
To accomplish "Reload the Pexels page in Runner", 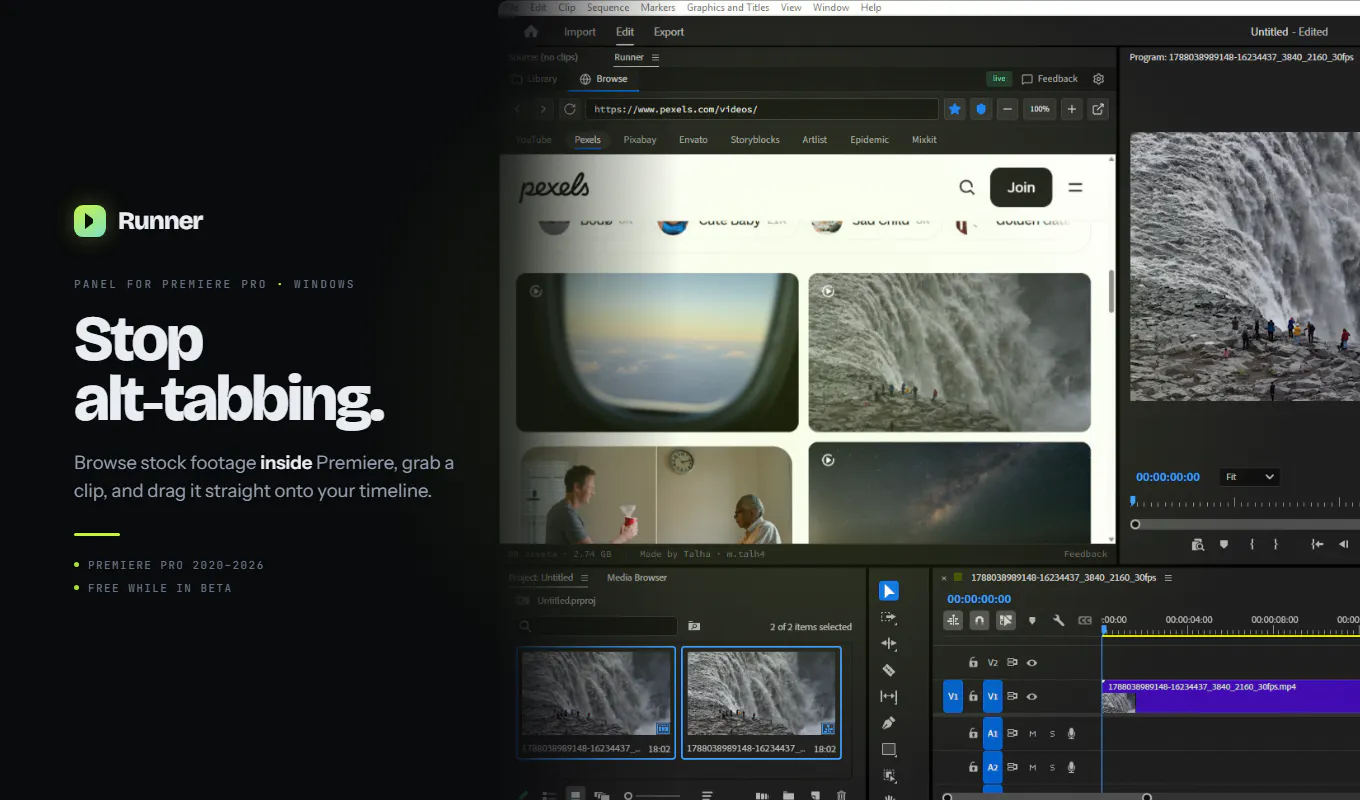I will (x=570, y=109).
